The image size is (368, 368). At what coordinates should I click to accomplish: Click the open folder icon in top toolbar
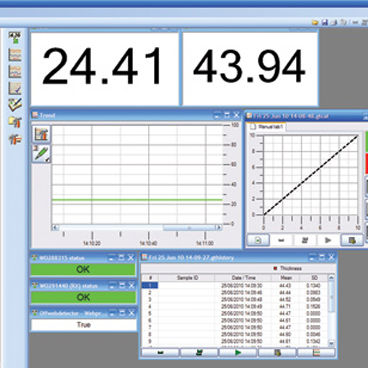point(315,22)
